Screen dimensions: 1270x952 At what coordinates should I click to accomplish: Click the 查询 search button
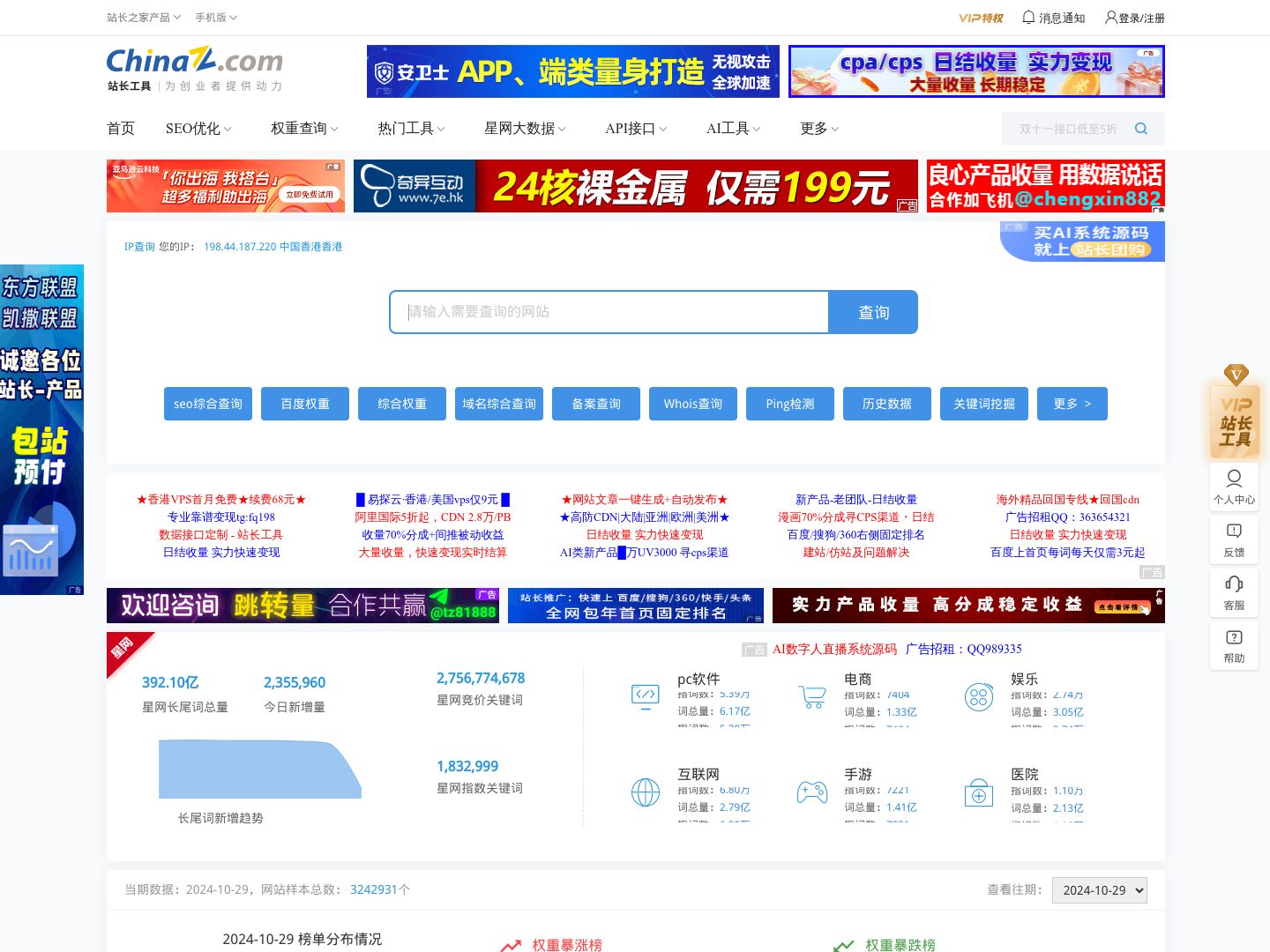873,312
